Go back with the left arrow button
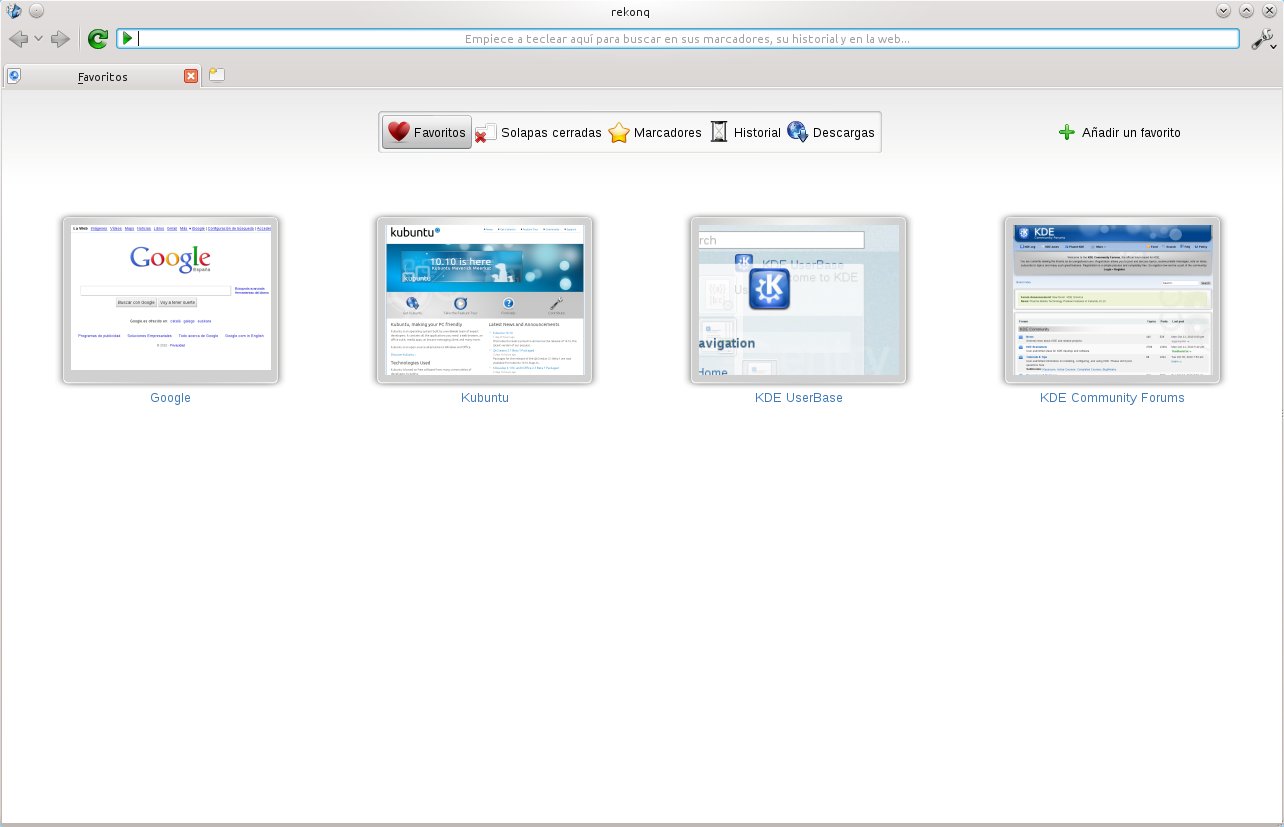 [18, 39]
